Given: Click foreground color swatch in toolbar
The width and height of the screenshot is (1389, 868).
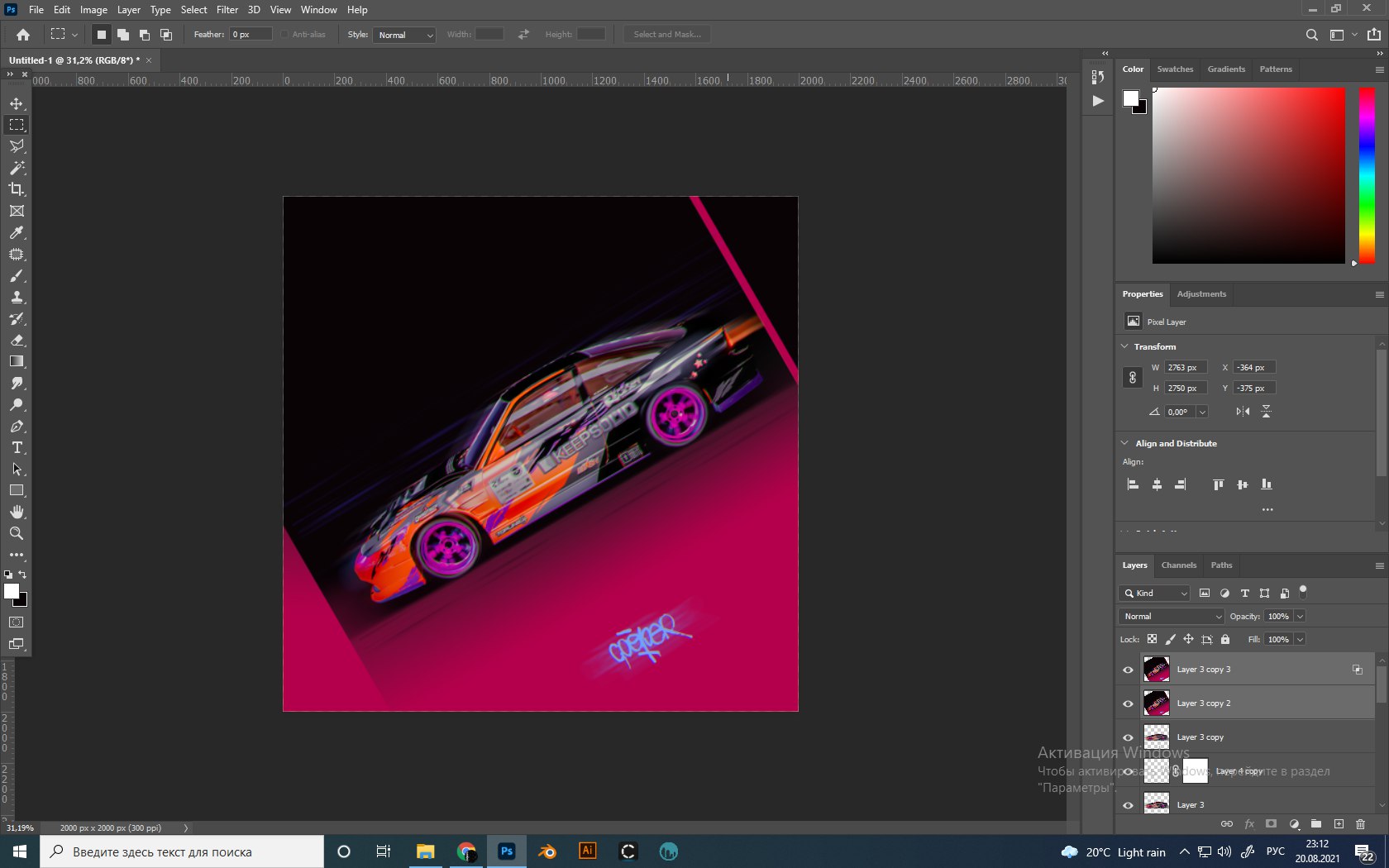Looking at the screenshot, I should coord(12,591).
